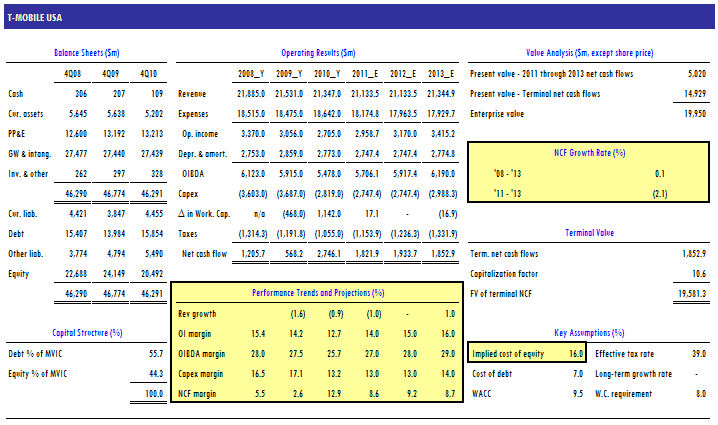Click the Key Assumptions (%) heading
This screenshot has height=425, width=718.
coord(589,333)
